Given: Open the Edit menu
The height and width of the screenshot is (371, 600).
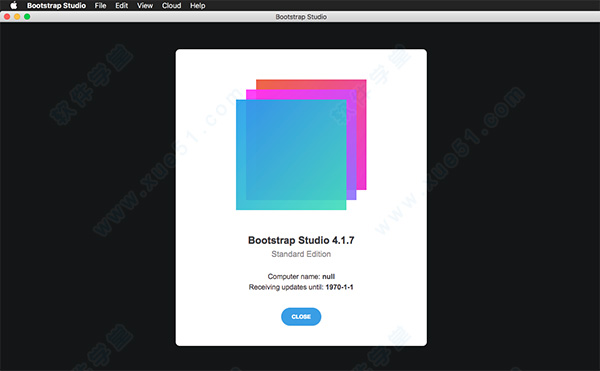Looking at the screenshot, I should tap(122, 5).
